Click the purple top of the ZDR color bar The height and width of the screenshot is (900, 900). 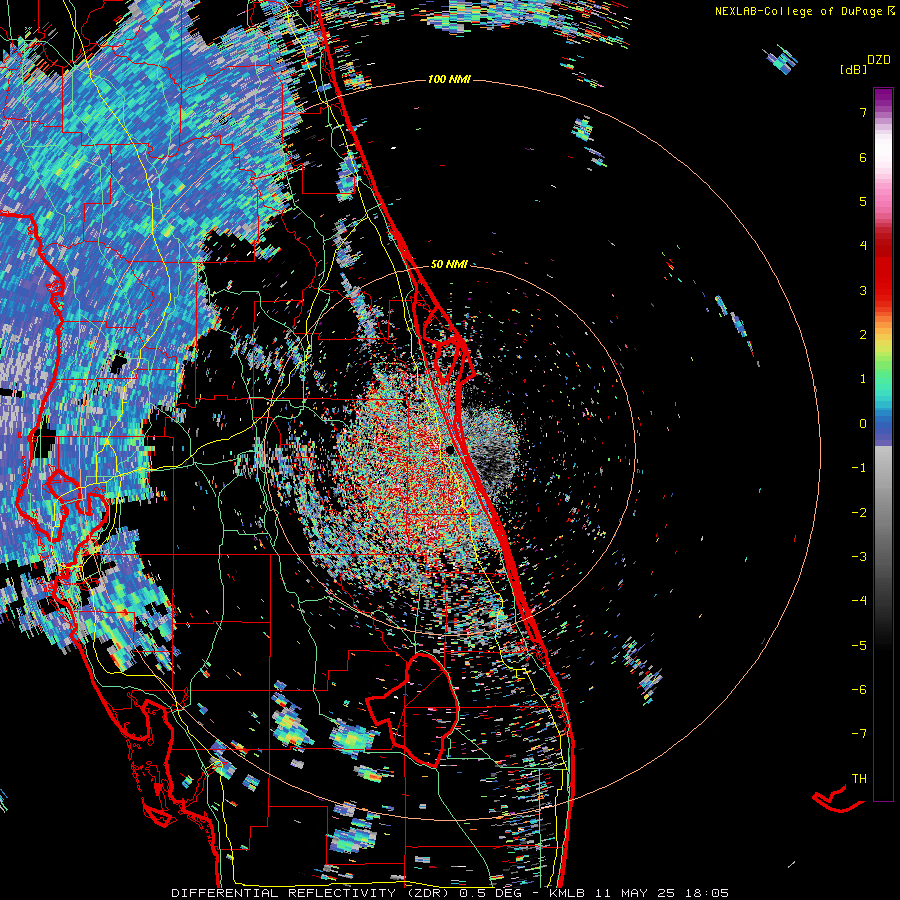click(883, 98)
